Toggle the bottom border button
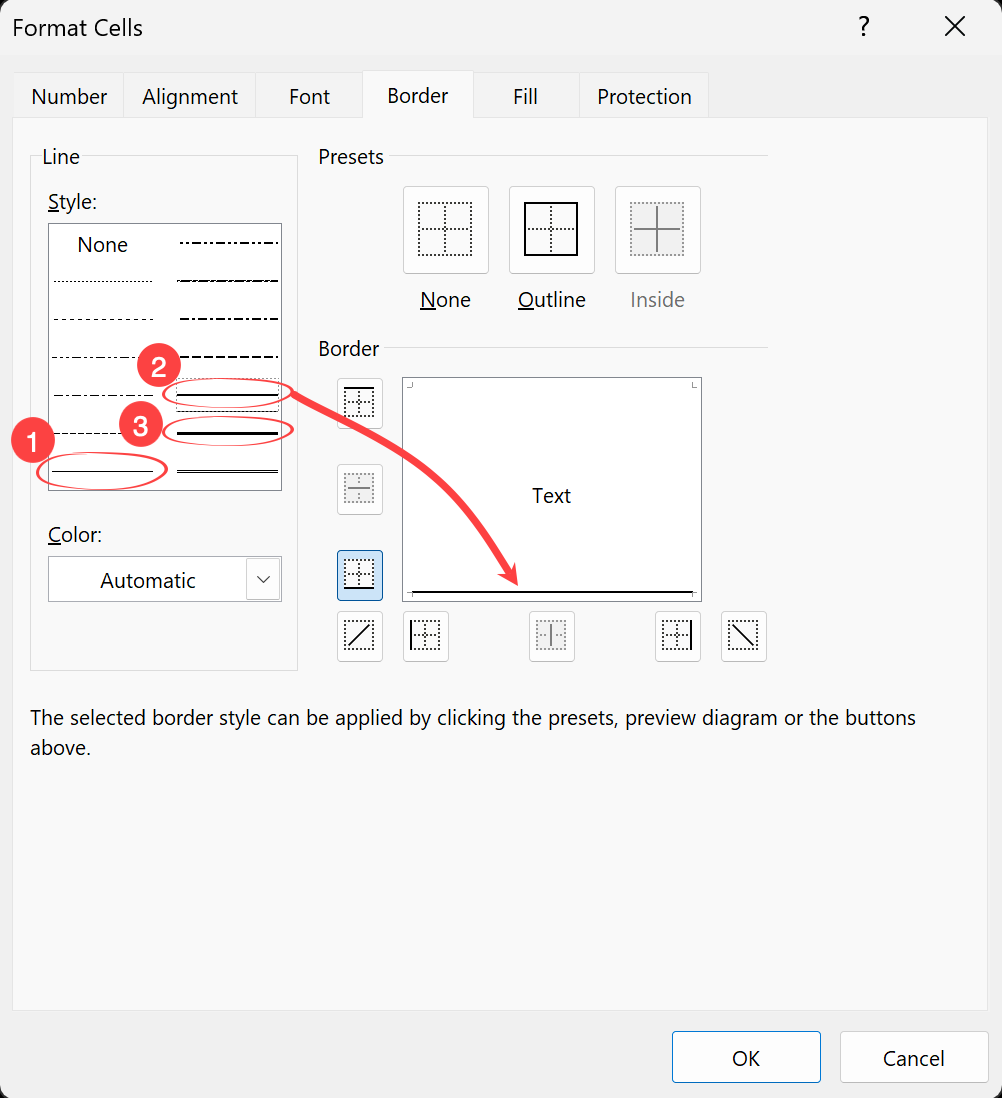 coord(360,575)
